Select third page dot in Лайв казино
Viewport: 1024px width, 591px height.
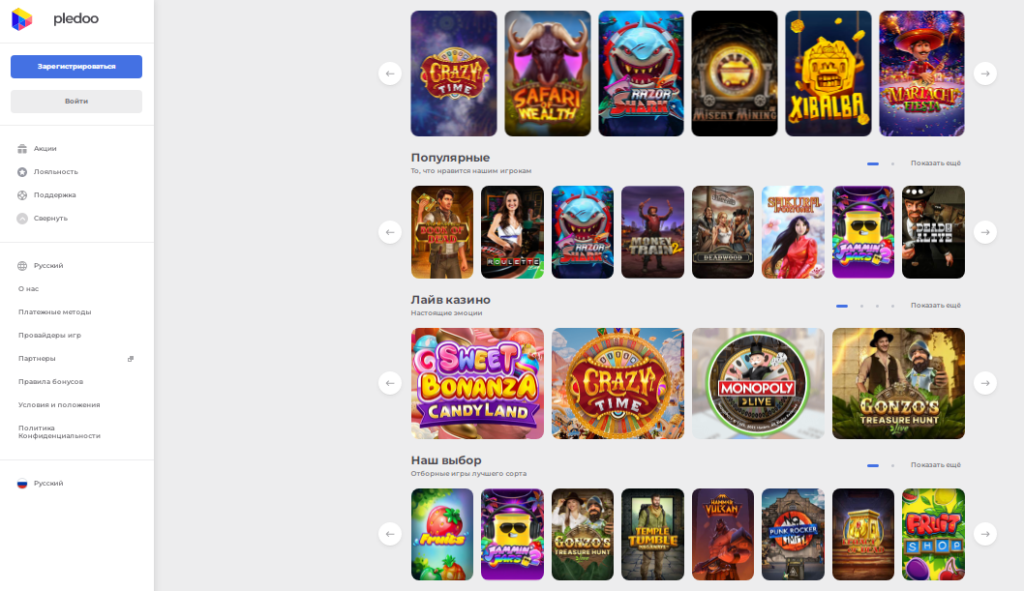click(x=877, y=306)
